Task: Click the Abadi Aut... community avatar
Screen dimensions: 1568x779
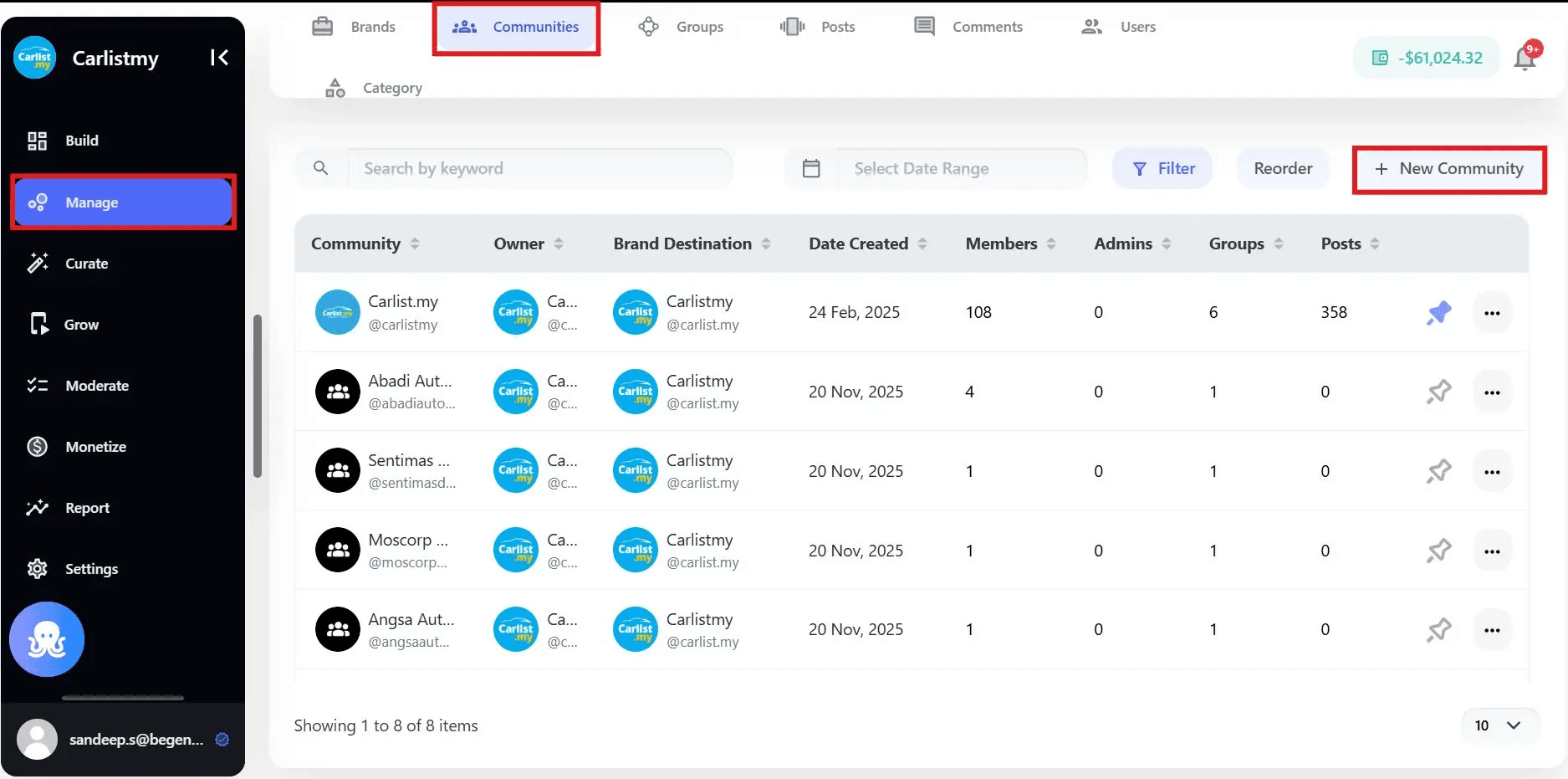Action: point(338,392)
